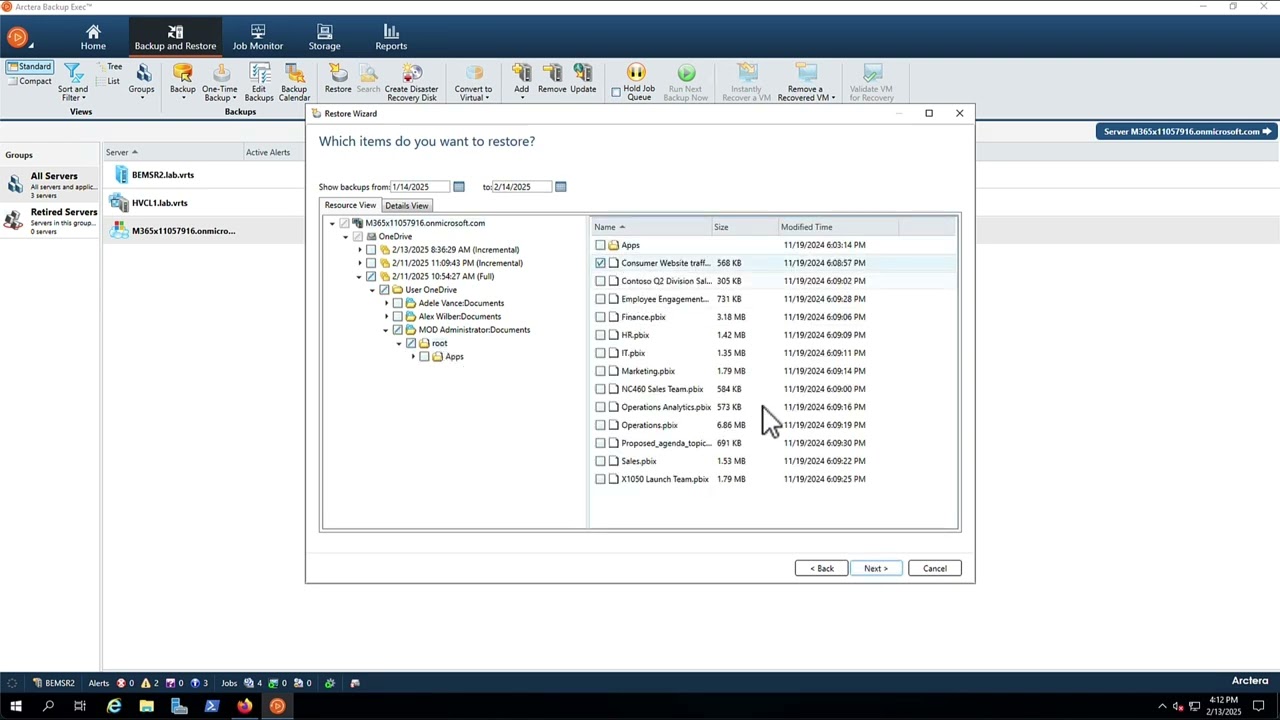
Task: Switch to Details View tab
Action: [406, 206]
